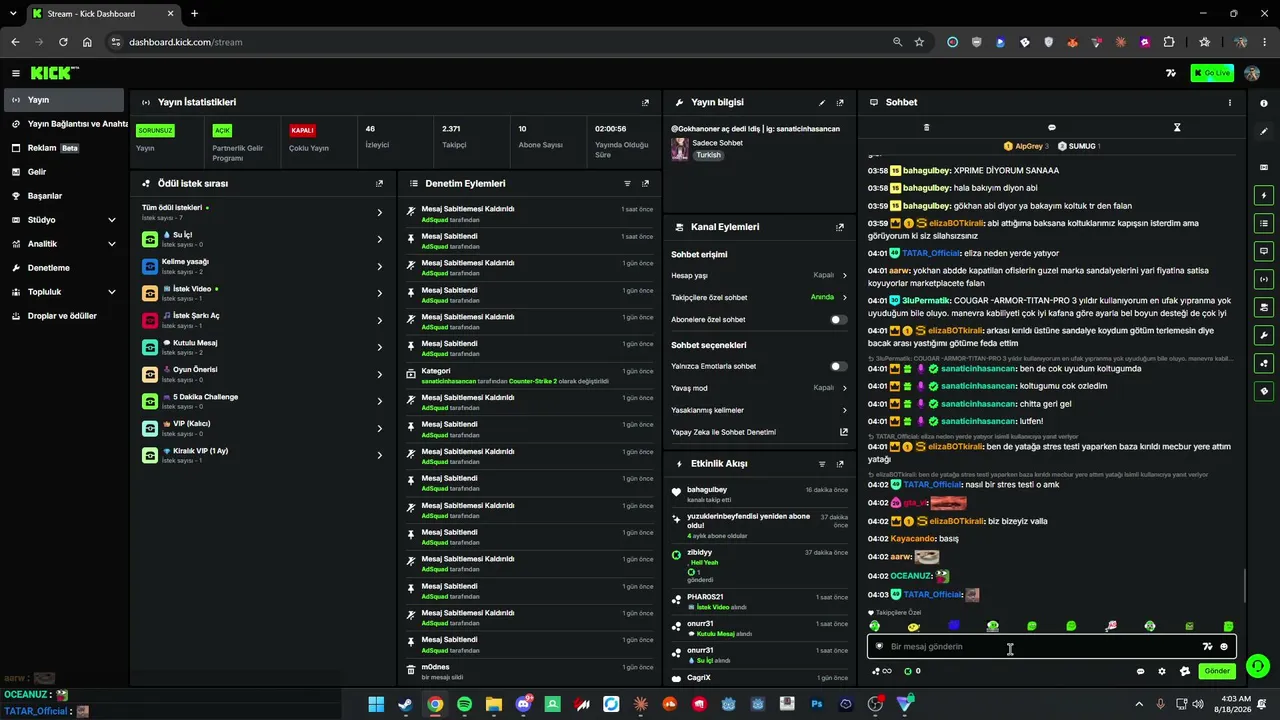Filter the Denetim Eylemleri list
This screenshot has height=720, width=1280.
click(x=627, y=184)
